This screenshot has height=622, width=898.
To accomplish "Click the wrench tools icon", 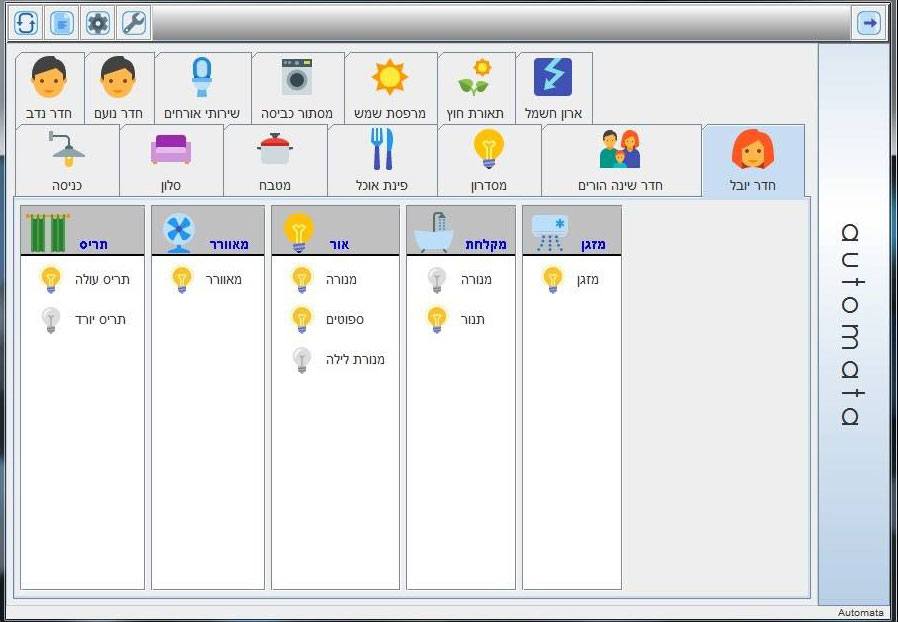I will click(x=133, y=22).
